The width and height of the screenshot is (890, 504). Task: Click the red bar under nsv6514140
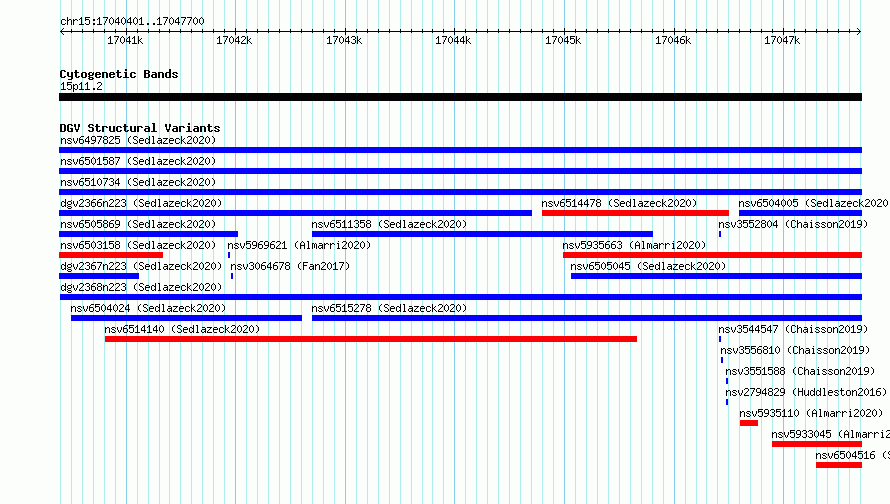click(371, 339)
